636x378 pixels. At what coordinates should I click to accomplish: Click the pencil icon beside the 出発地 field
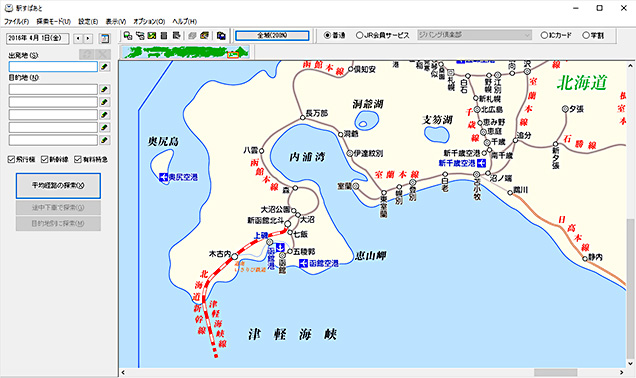point(105,67)
